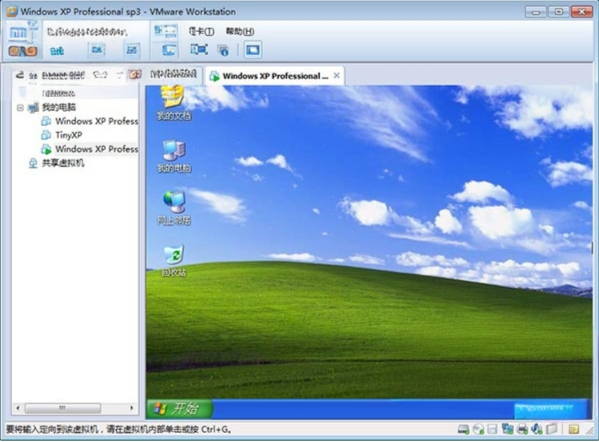
Task: Click the floppy drive status icon
Action: pyautogui.click(x=492, y=430)
